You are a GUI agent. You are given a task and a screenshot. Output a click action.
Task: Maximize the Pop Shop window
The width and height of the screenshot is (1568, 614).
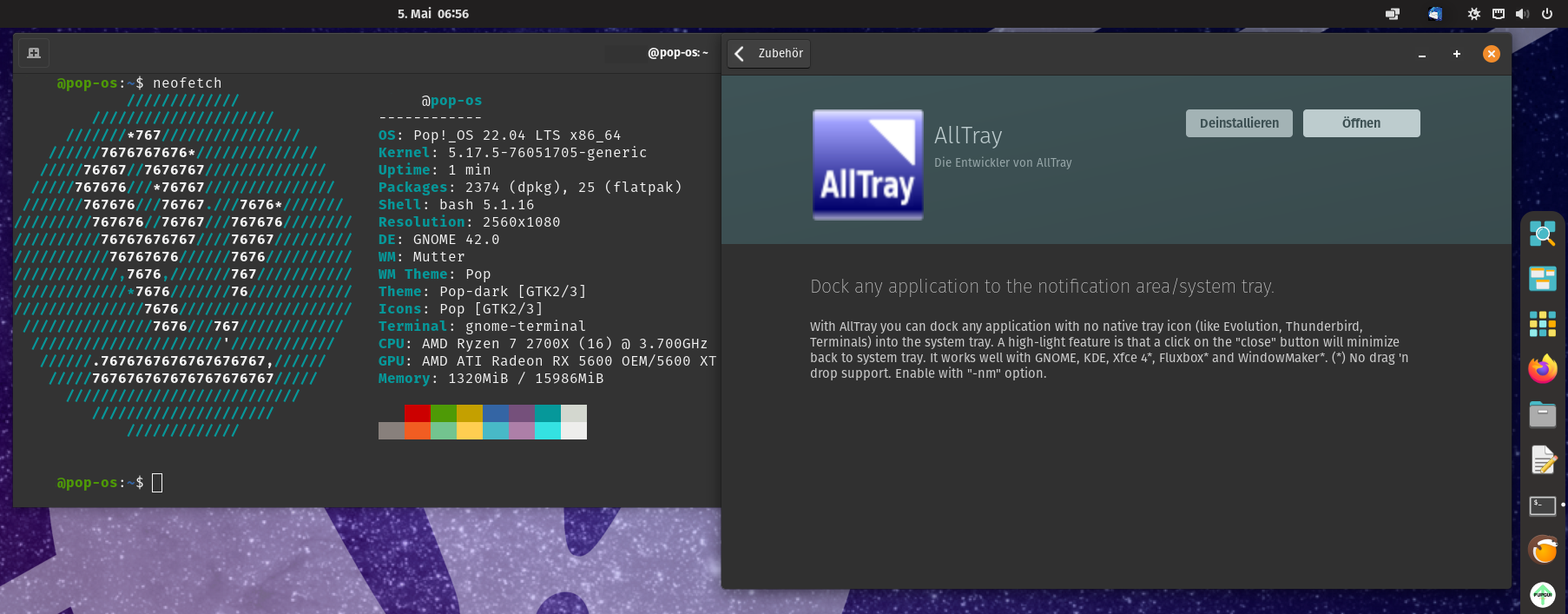(1457, 54)
